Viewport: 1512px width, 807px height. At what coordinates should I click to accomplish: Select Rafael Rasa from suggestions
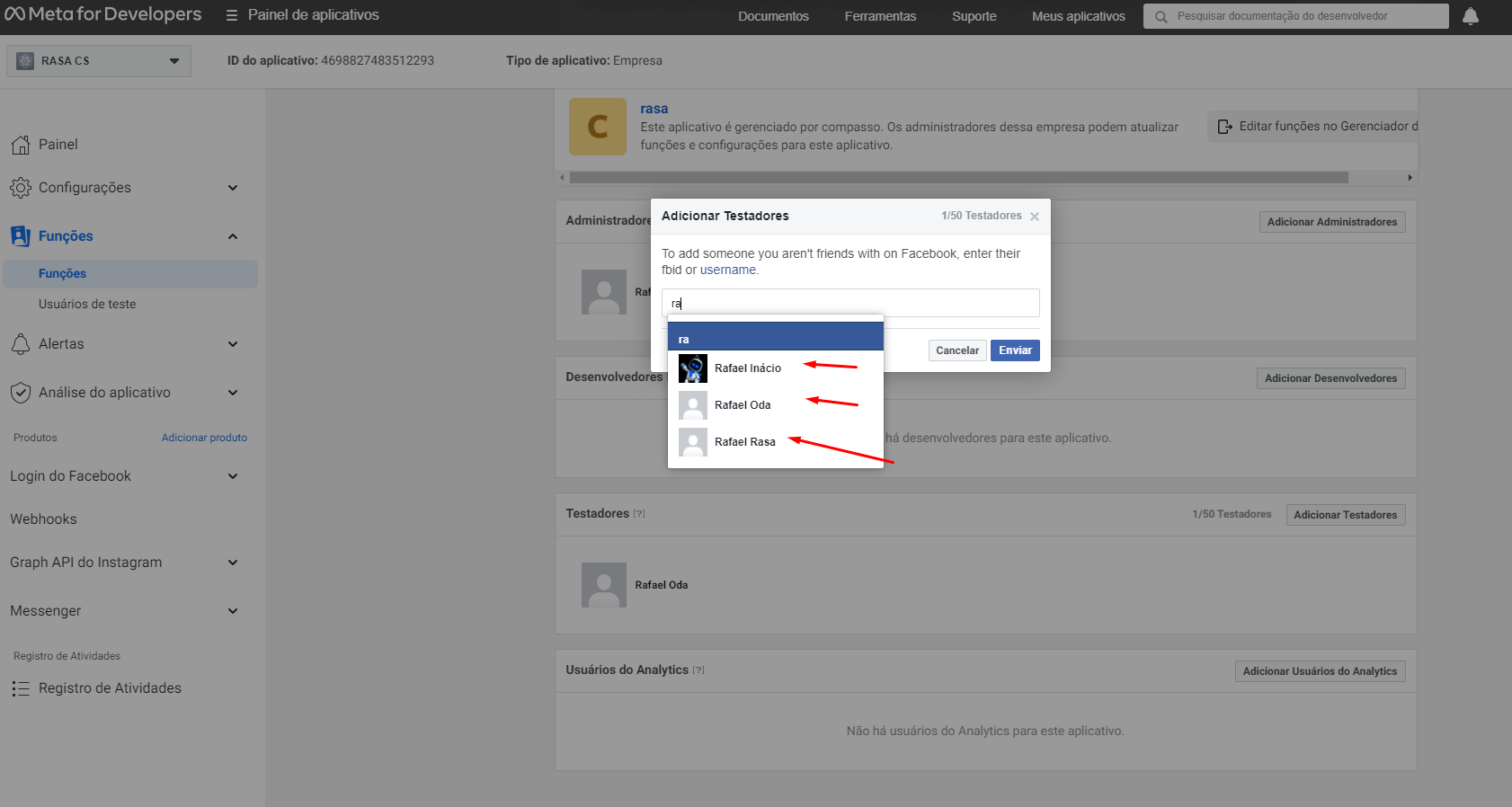point(776,442)
